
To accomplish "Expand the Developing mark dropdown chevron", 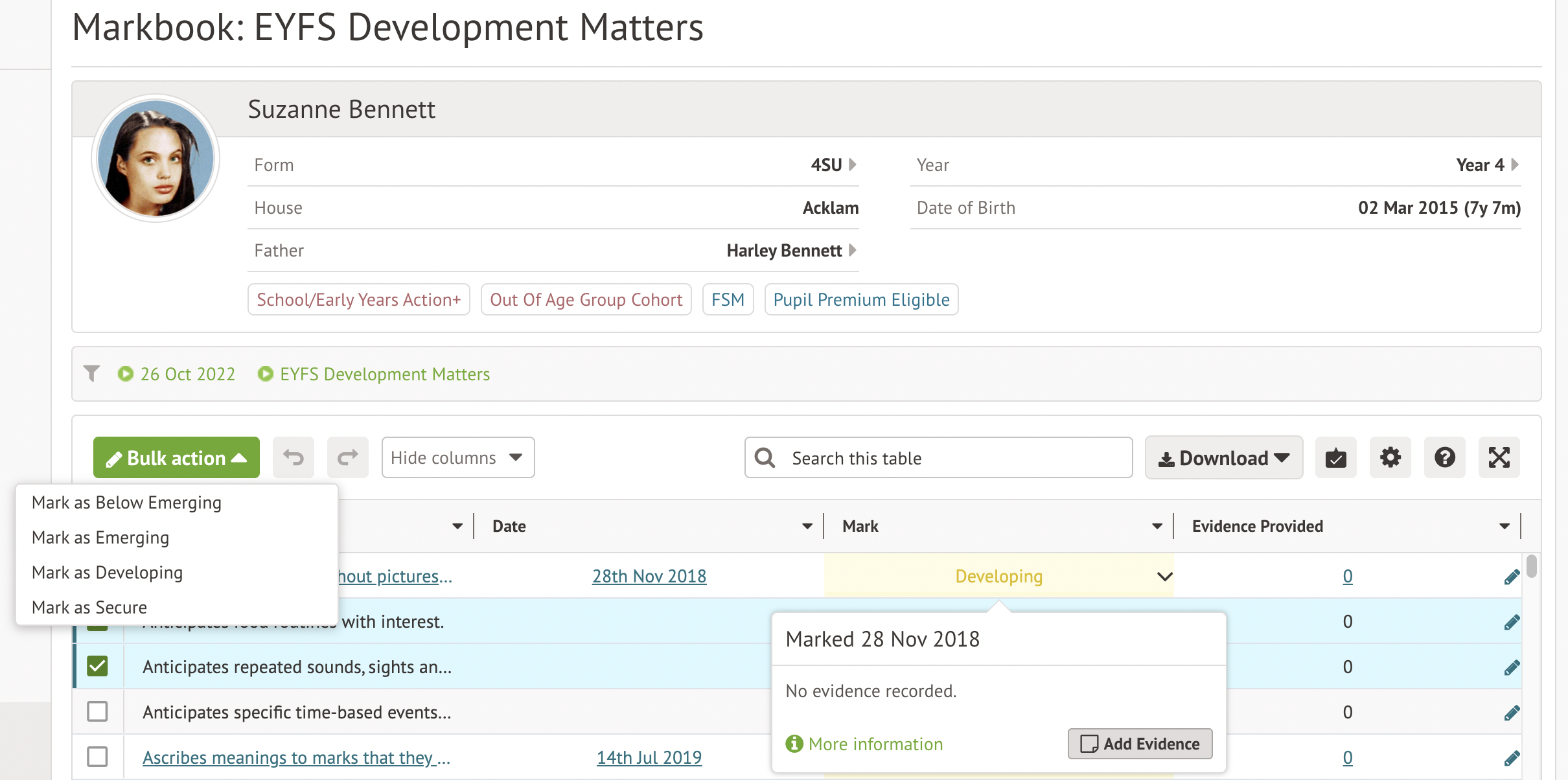I will coord(1164,577).
